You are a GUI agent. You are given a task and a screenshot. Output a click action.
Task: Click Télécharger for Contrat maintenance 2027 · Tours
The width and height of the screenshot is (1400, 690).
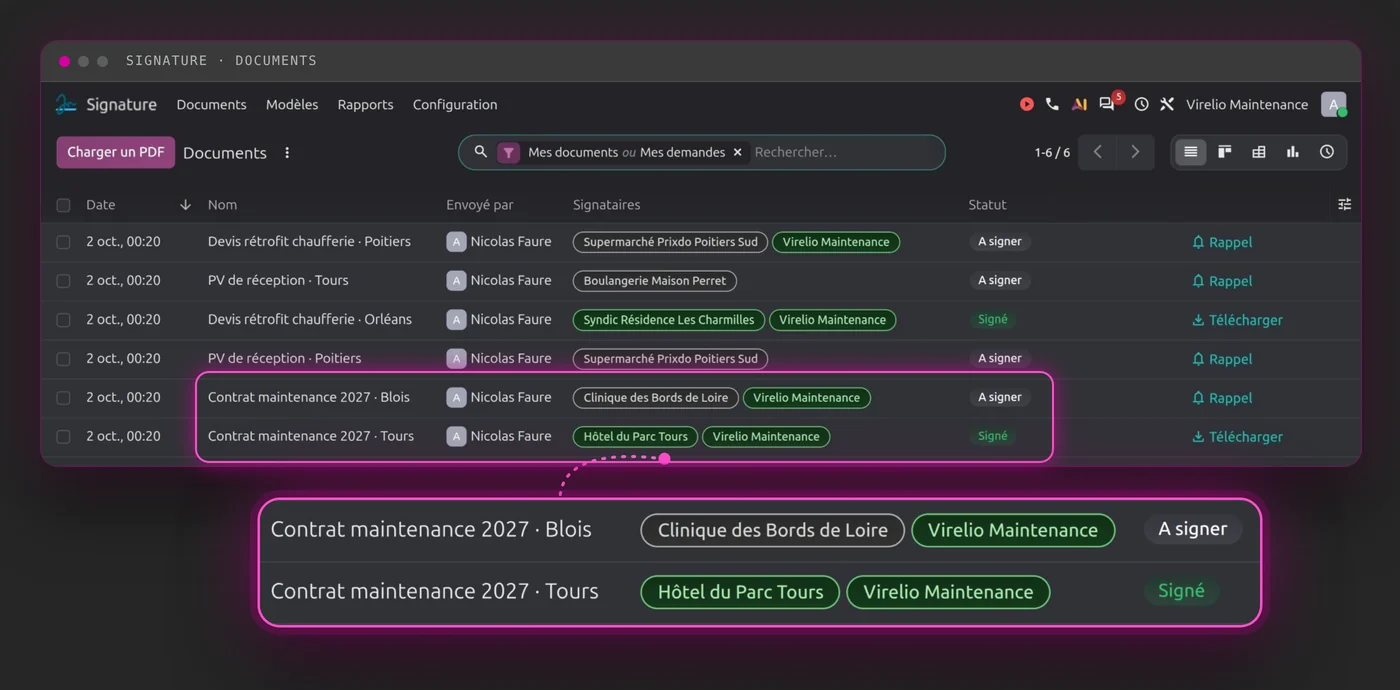point(1237,437)
